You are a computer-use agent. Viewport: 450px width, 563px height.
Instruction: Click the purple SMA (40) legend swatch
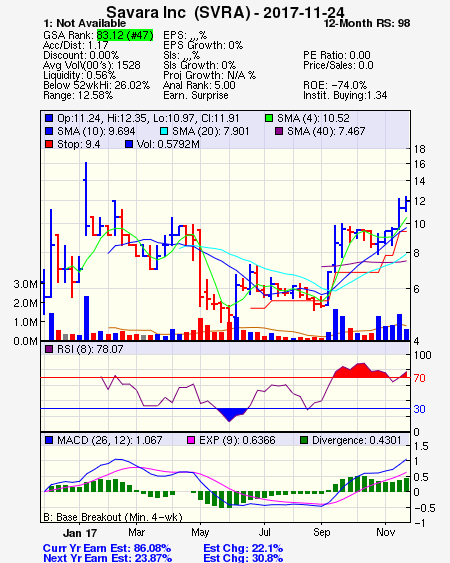[279, 131]
